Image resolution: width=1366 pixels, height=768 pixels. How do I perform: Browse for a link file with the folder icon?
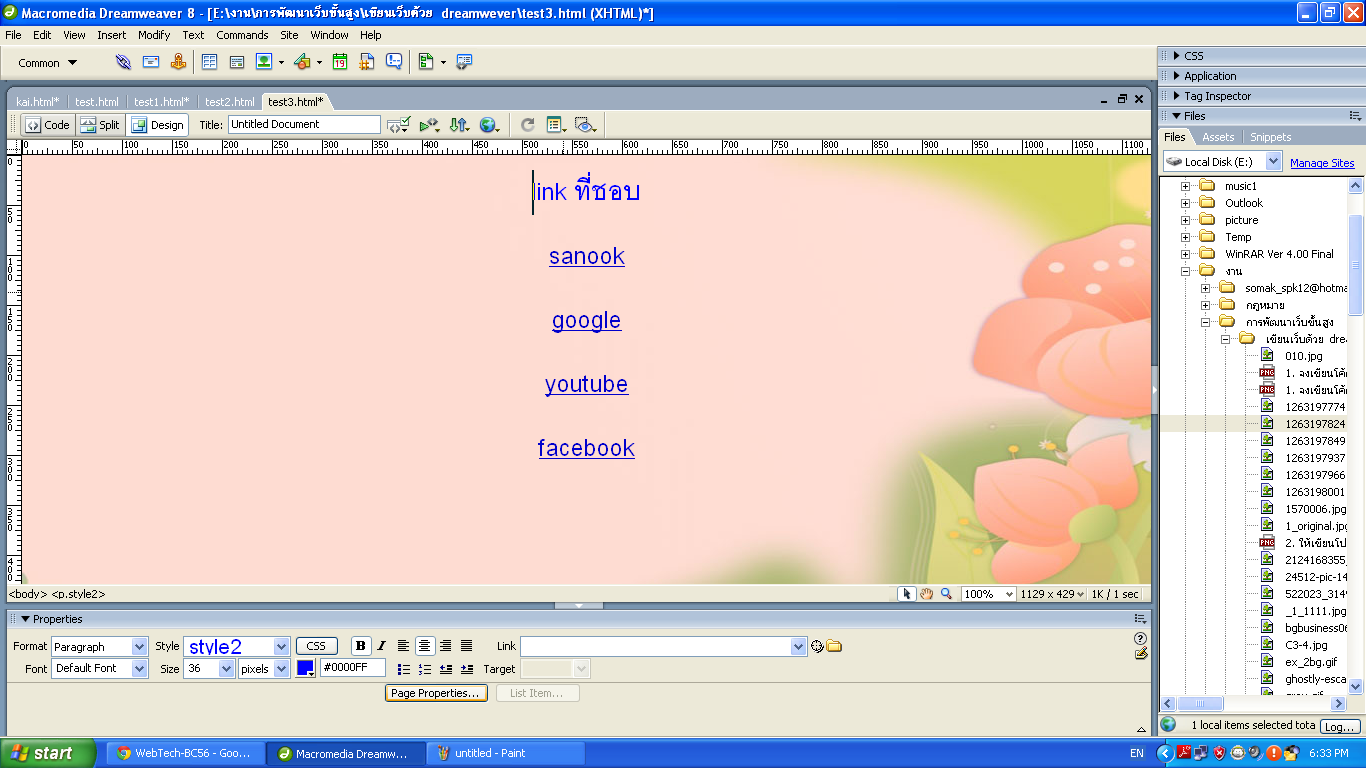(x=834, y=646)
